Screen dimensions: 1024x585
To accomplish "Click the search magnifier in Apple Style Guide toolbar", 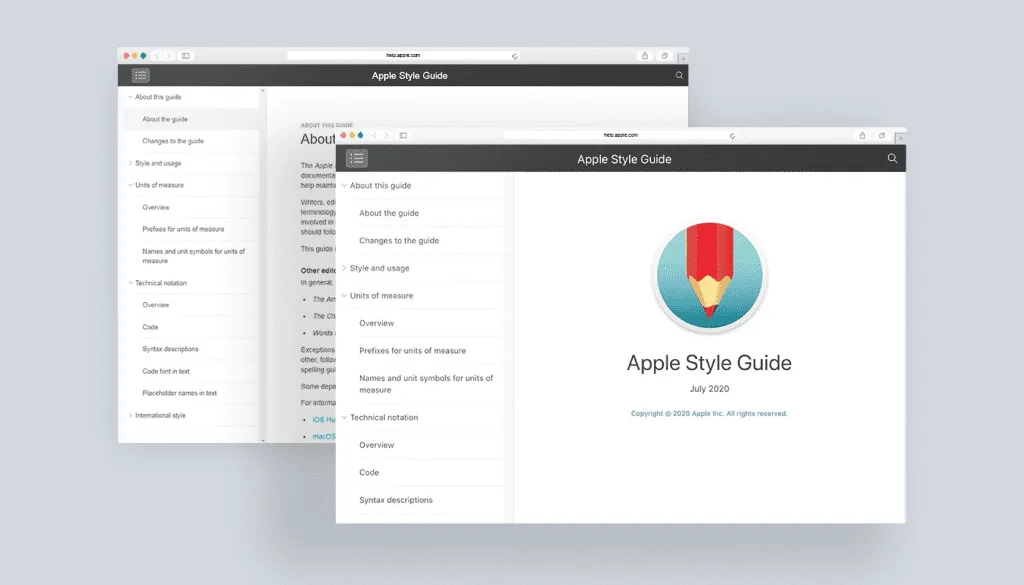I will click(892, 158).
